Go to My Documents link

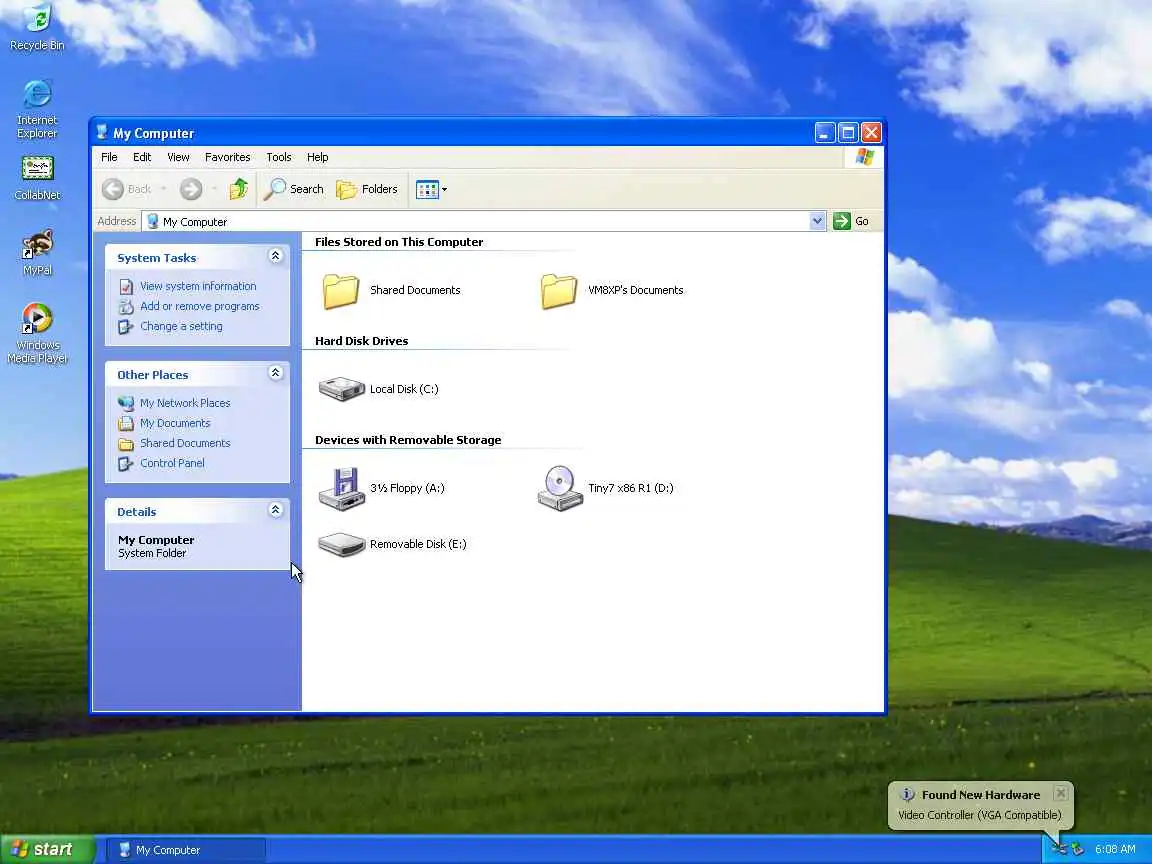(175, 423)
